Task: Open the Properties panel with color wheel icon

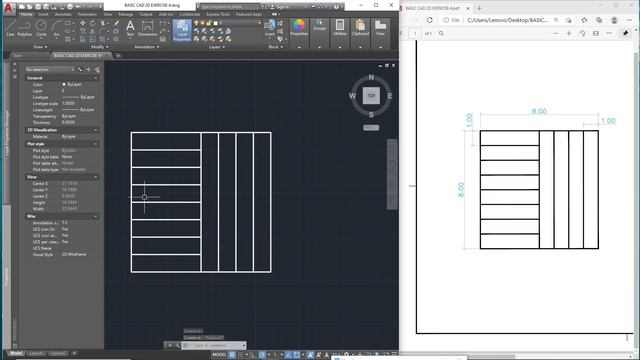Action: 299,28
